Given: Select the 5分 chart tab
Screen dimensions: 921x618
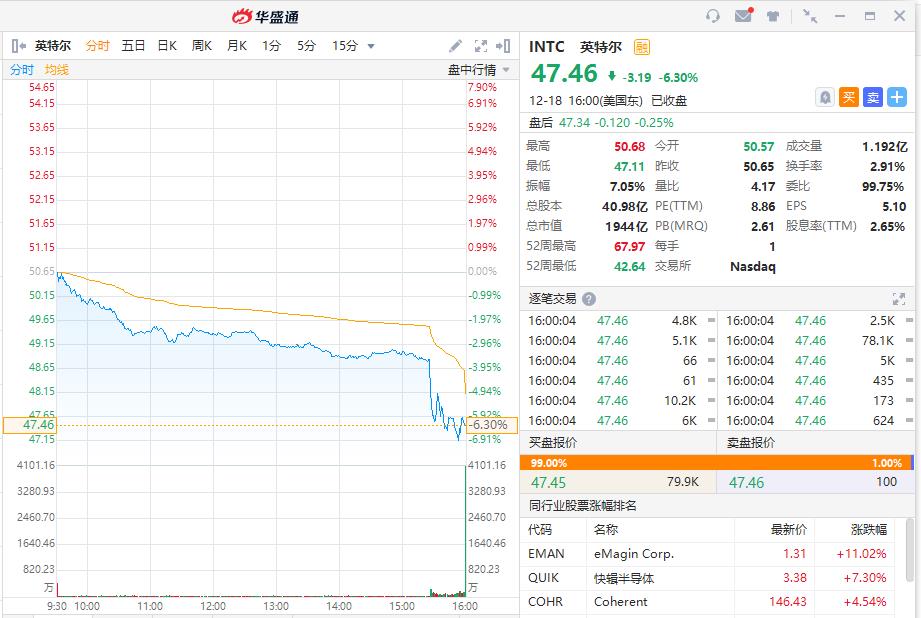Looking at the screenshot, I should click(x=306, y=46).
